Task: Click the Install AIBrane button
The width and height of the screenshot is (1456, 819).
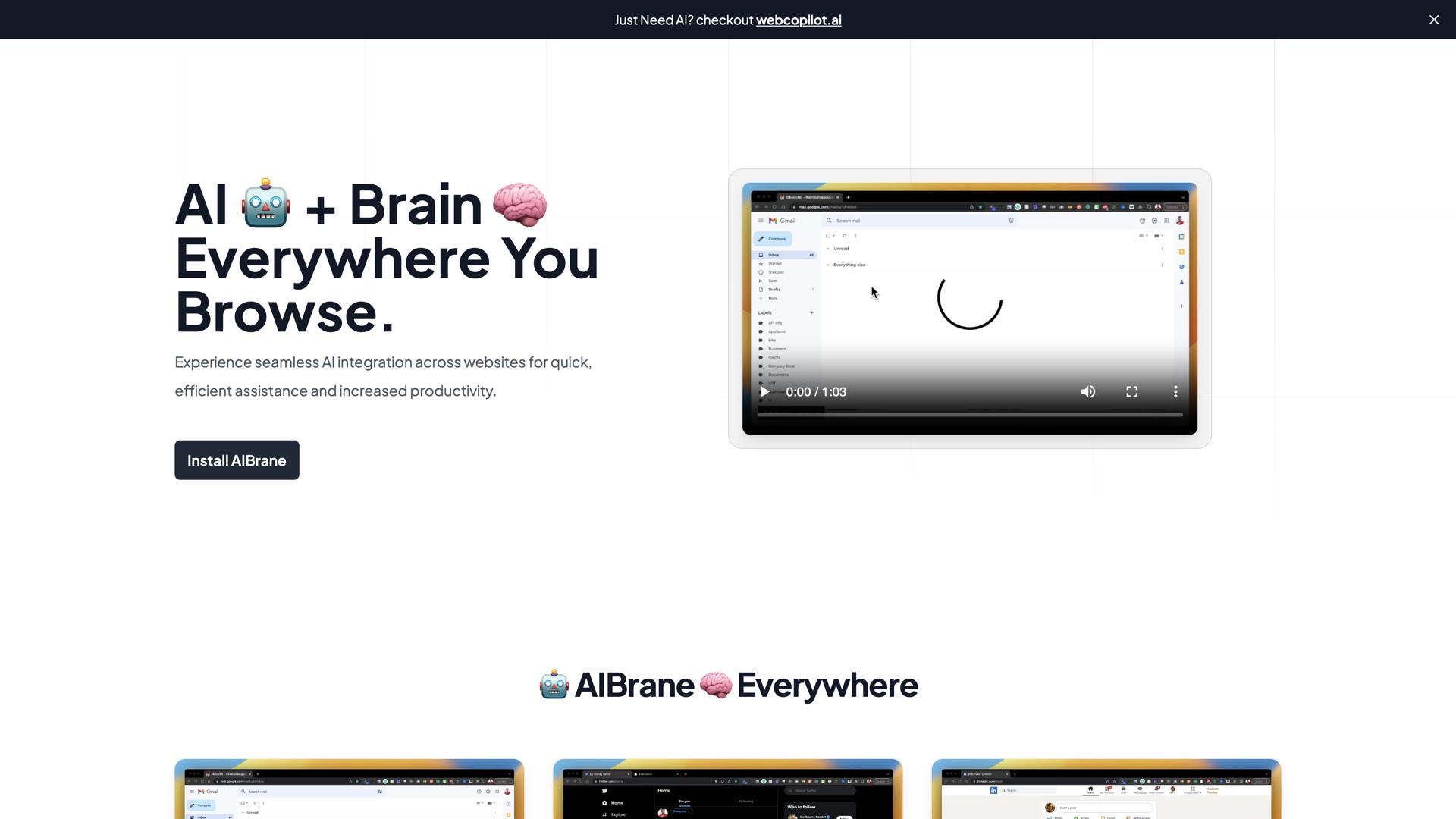Action: point(237,460)
